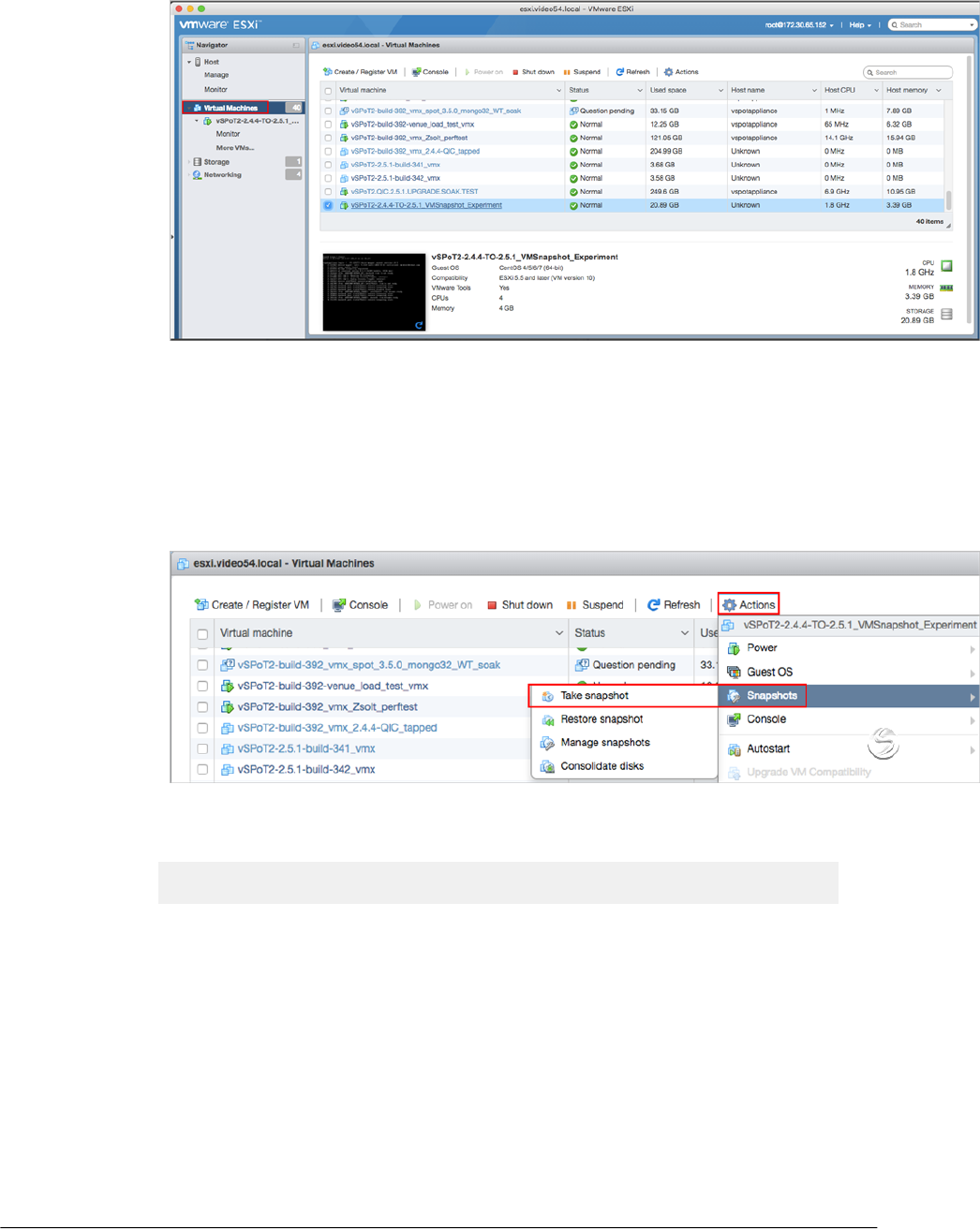Click the refresh icon on the VM console thumbnail
Image resolution: width=980 pixels, height=1229 pixels.
click(x=419, y=325)
